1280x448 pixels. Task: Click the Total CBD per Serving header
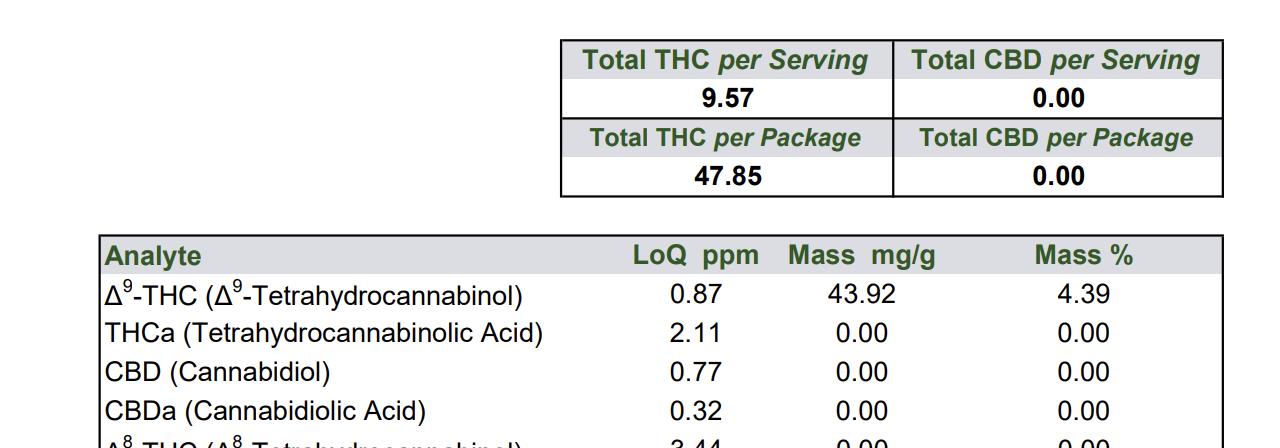1056,60
